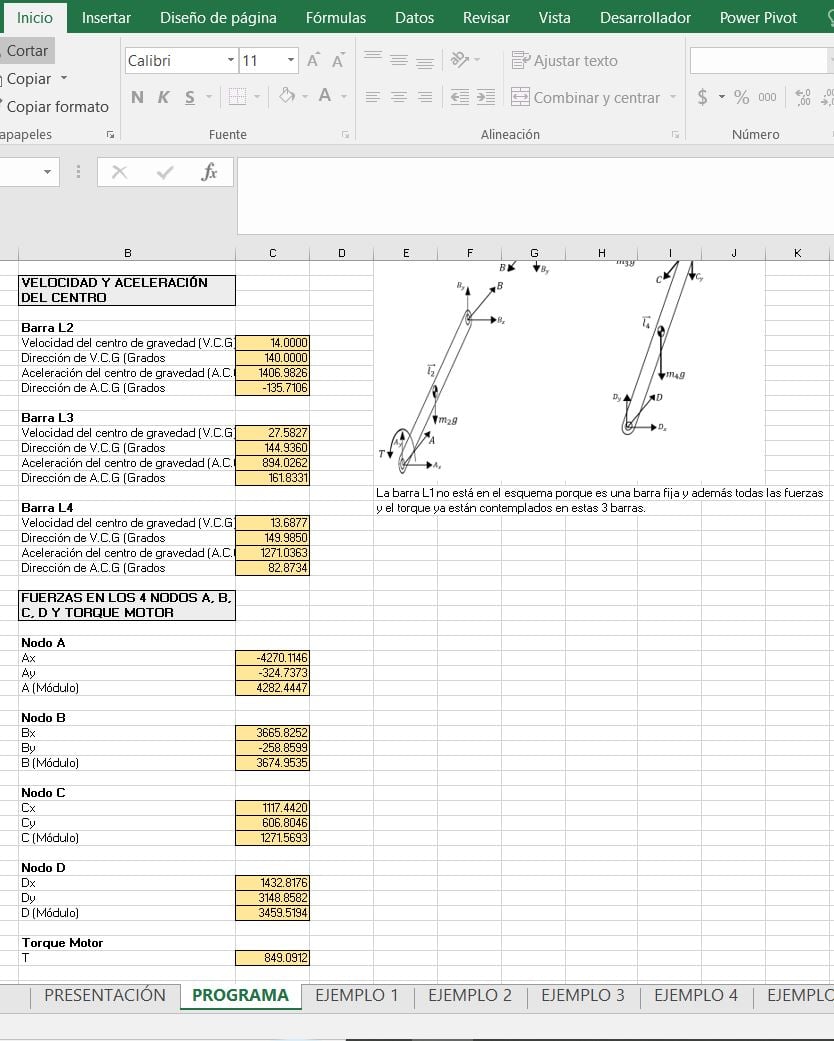Click Copiar formato button
The image size is (834, 1041).
tap(54, 107)
